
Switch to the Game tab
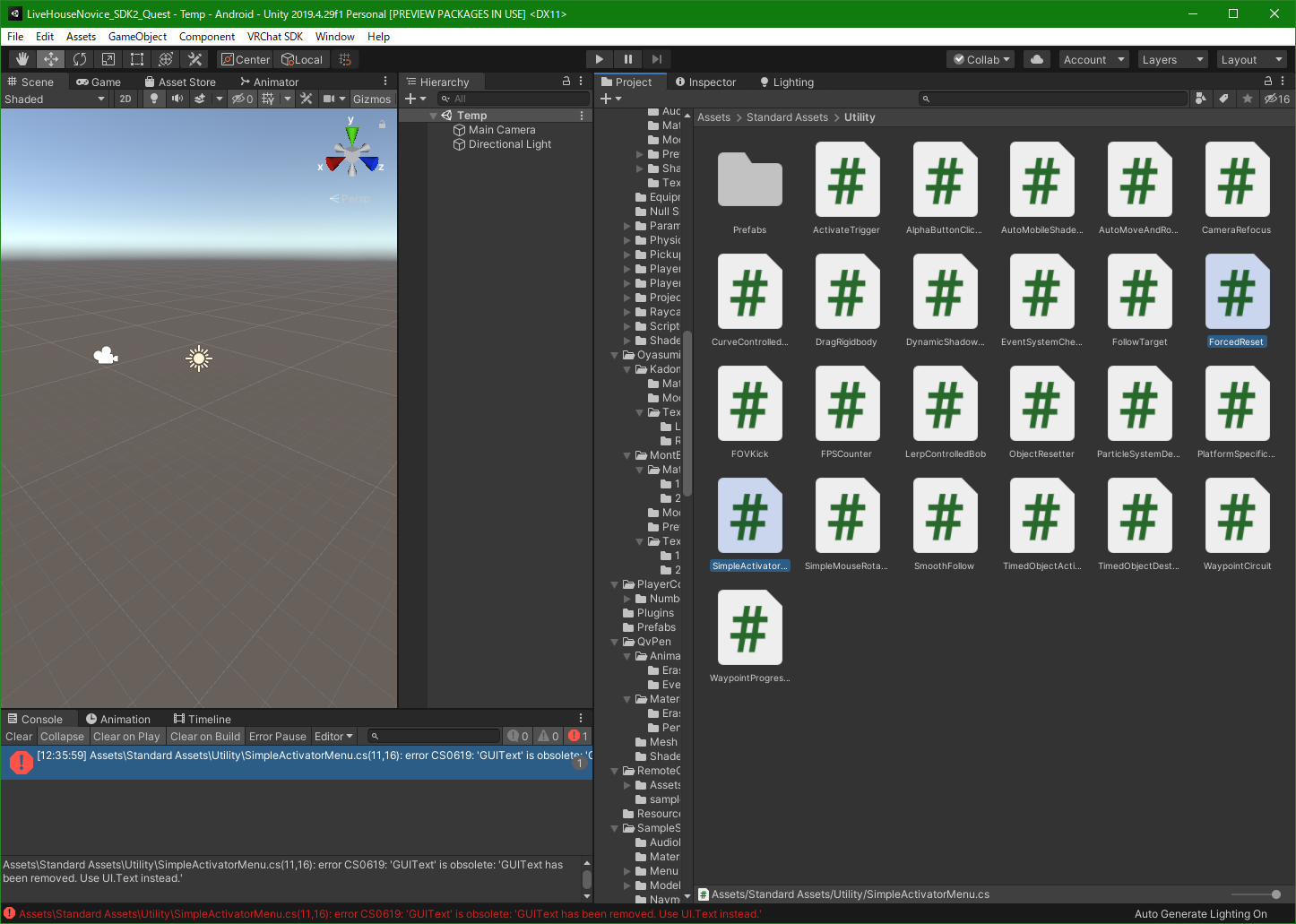point(98,82)
